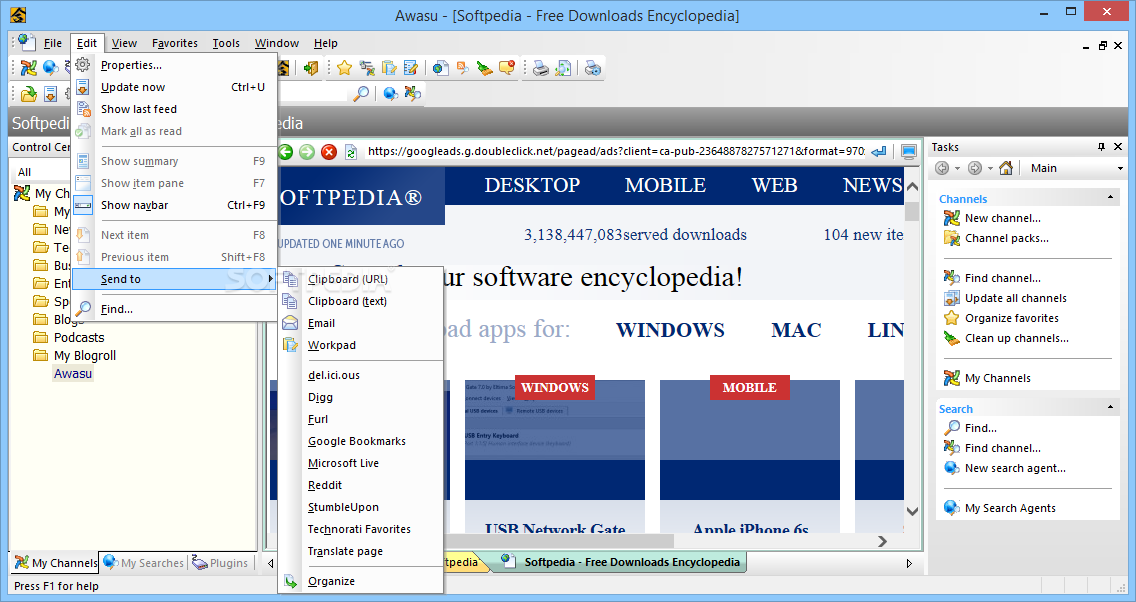Screen dimensions: 1136x602
Task: Click the blue go arrow after the URL
Action: tap(879, 151)
